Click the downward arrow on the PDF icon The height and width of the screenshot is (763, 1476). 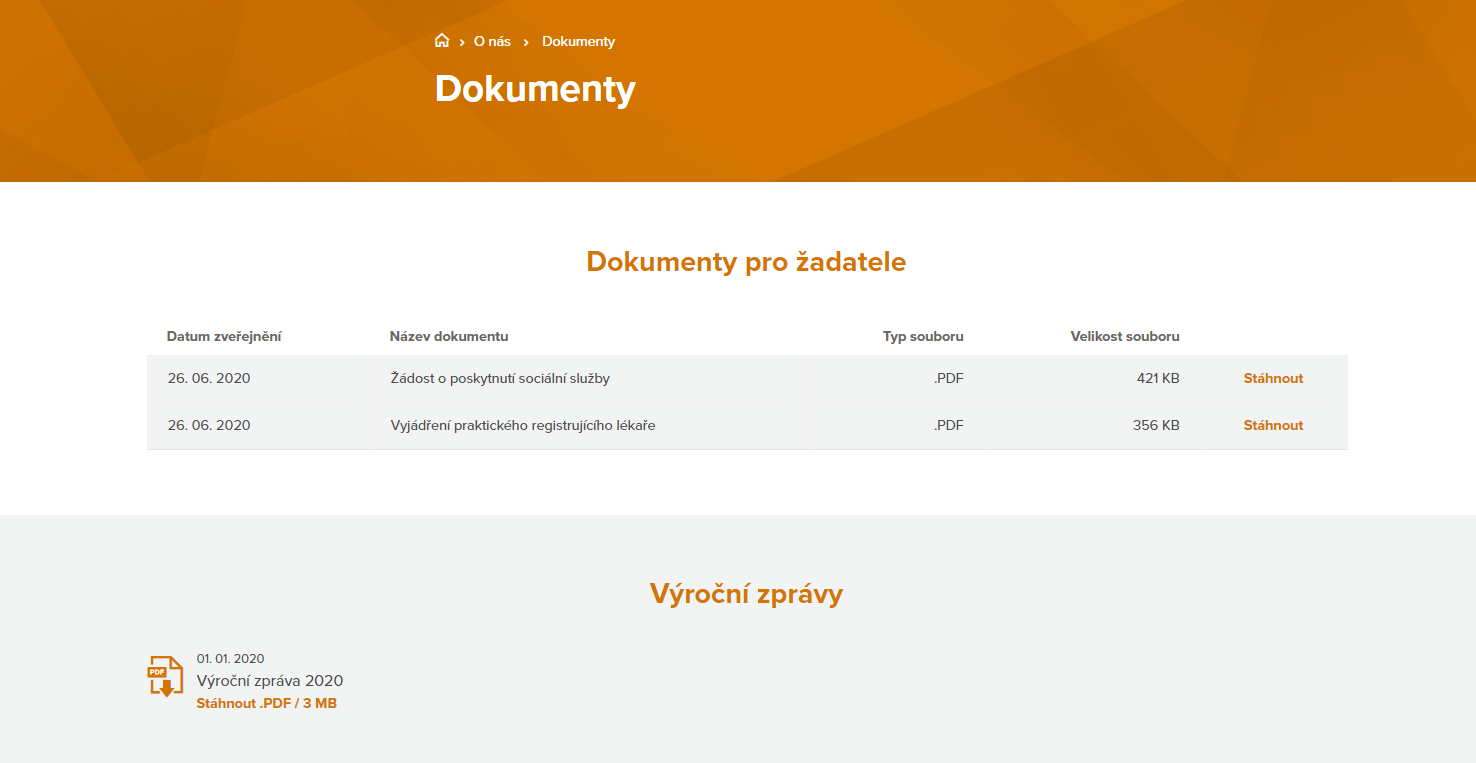pos(168,686)
